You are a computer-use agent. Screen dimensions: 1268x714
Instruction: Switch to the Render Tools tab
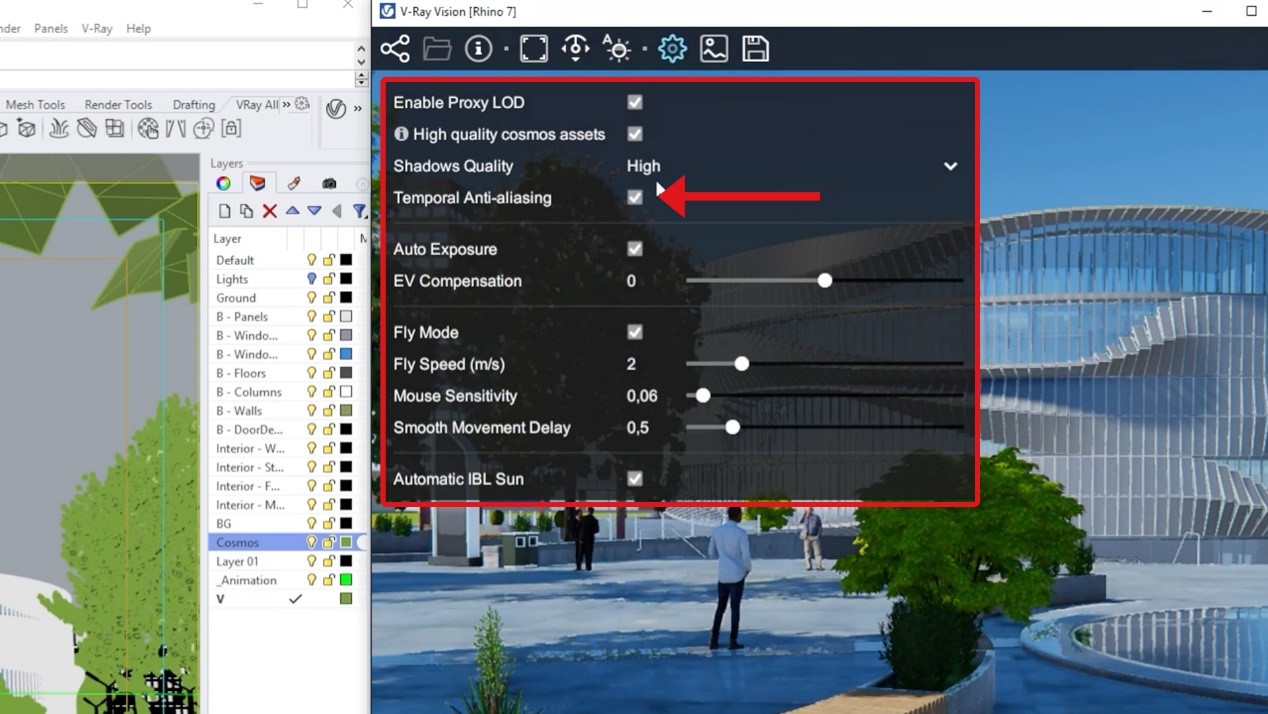point(118,104)
